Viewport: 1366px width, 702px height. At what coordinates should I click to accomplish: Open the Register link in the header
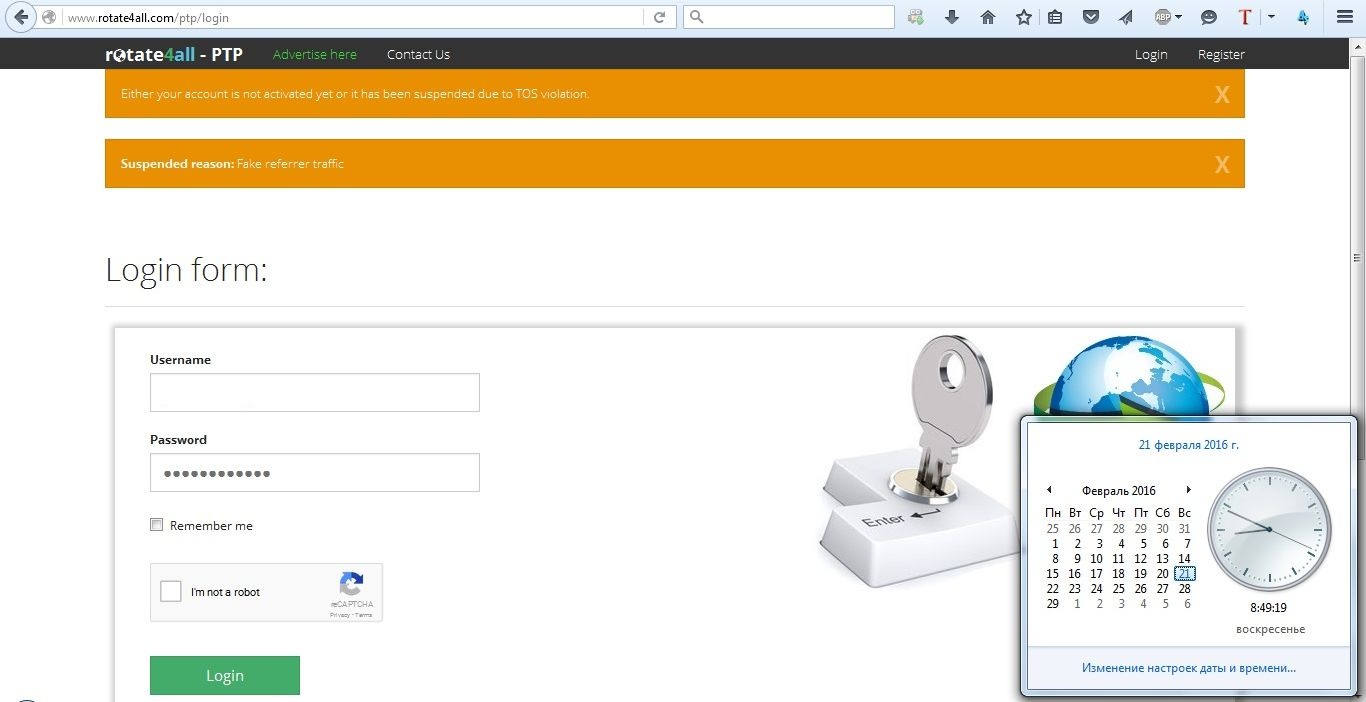click(x=1221, y=54)
